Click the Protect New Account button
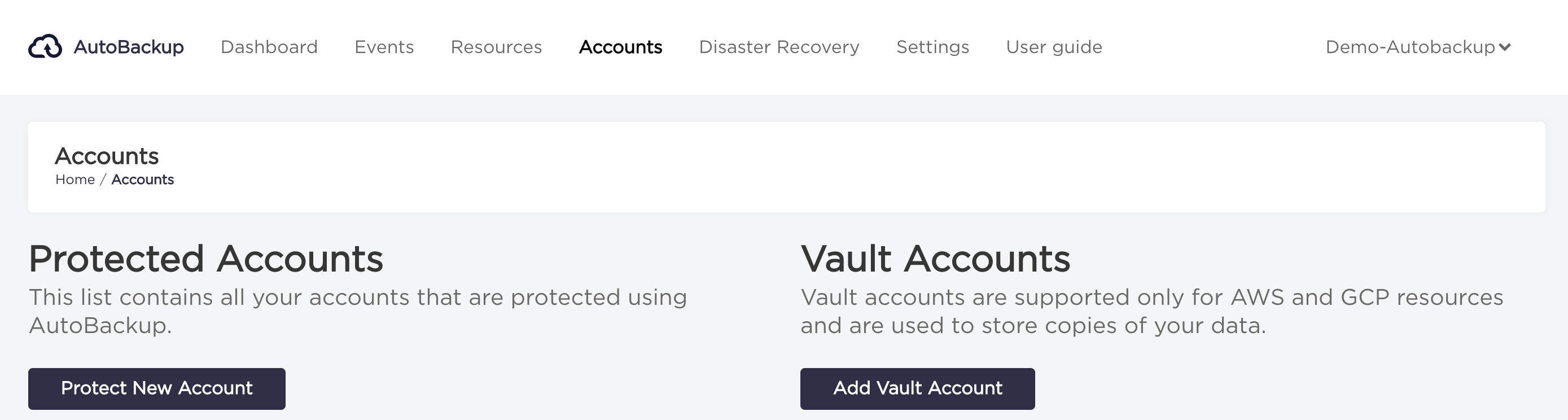Screen dimensions: 1568x420 click(156, 388)
